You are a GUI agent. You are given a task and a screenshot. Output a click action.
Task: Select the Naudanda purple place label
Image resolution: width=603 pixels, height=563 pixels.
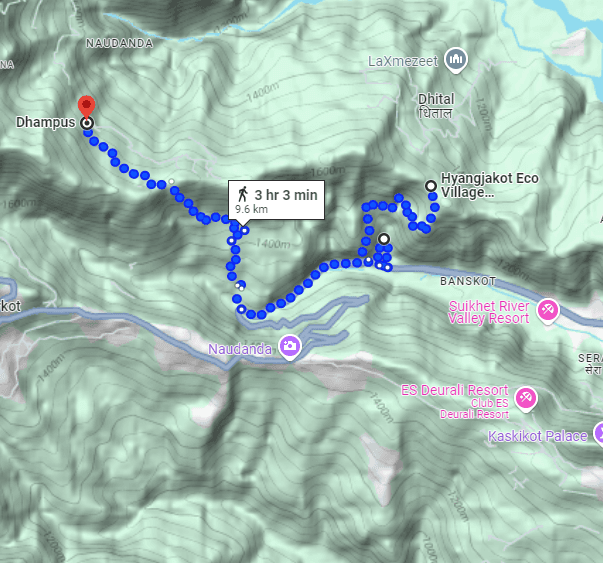pyautogui.click(x=240, y=349)
